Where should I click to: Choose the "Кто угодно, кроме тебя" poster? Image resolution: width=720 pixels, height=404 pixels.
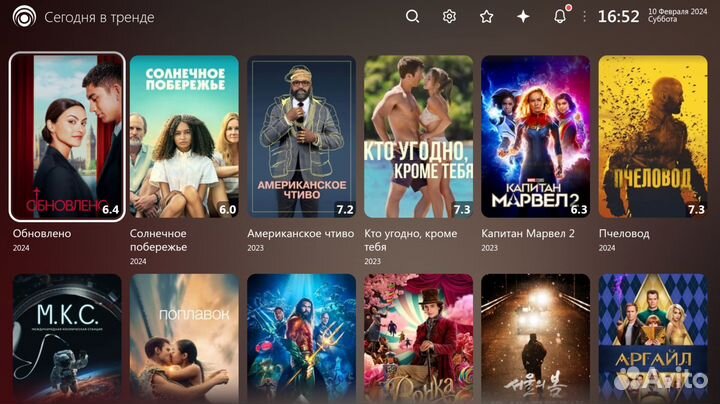(419, 136)
